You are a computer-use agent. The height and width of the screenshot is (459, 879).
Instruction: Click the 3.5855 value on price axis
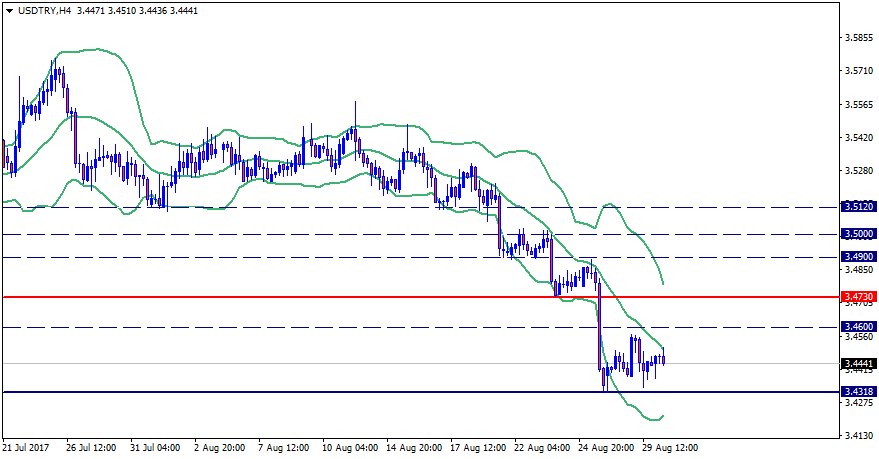pos(858,39)
